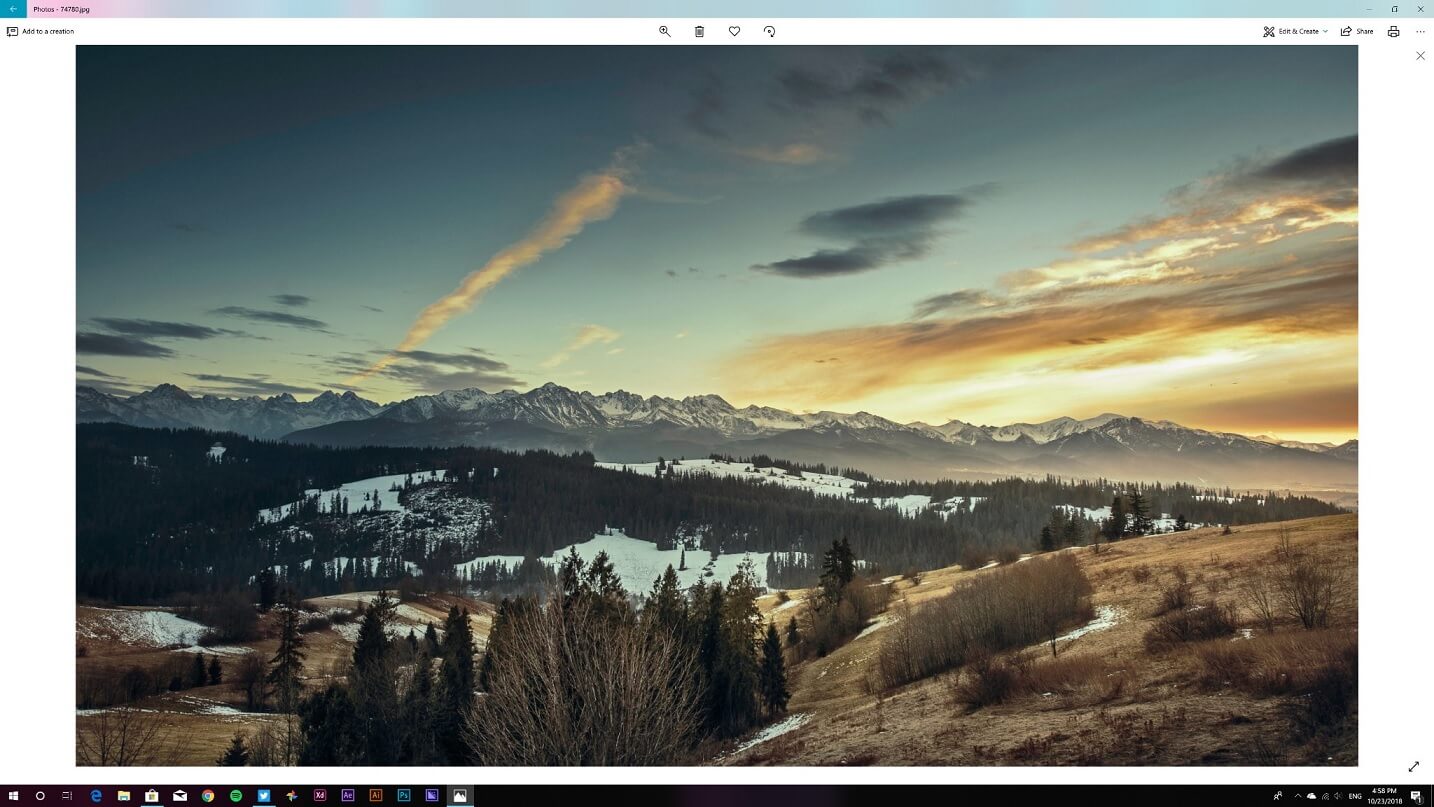This screenshot has height=807, width=1434.
Task: Open the See more ellipsis menu
Action: pyautogui.click(x=1420, y=31)
